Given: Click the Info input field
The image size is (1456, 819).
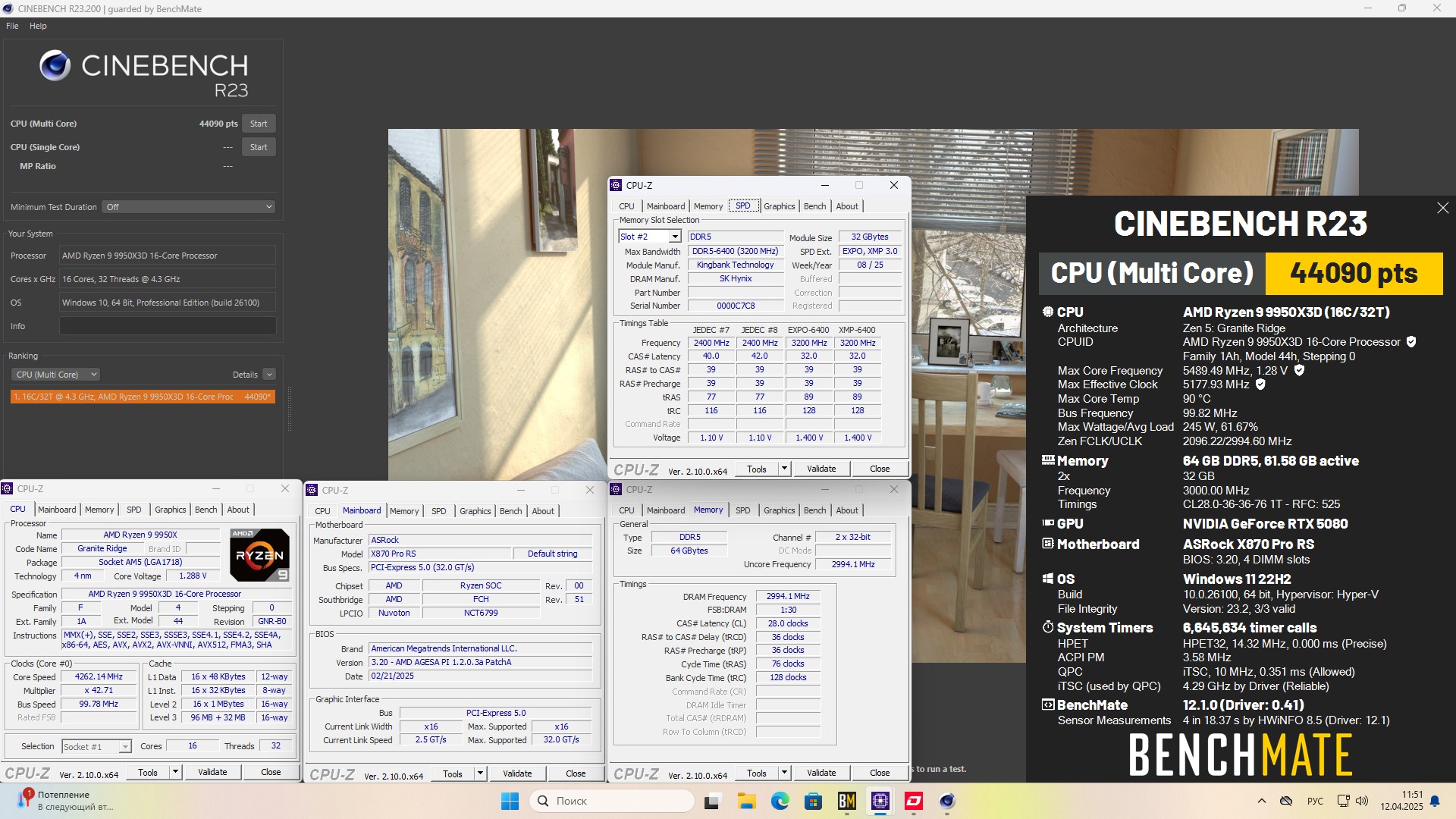Looking at the screenshot, I should [168, 326].
